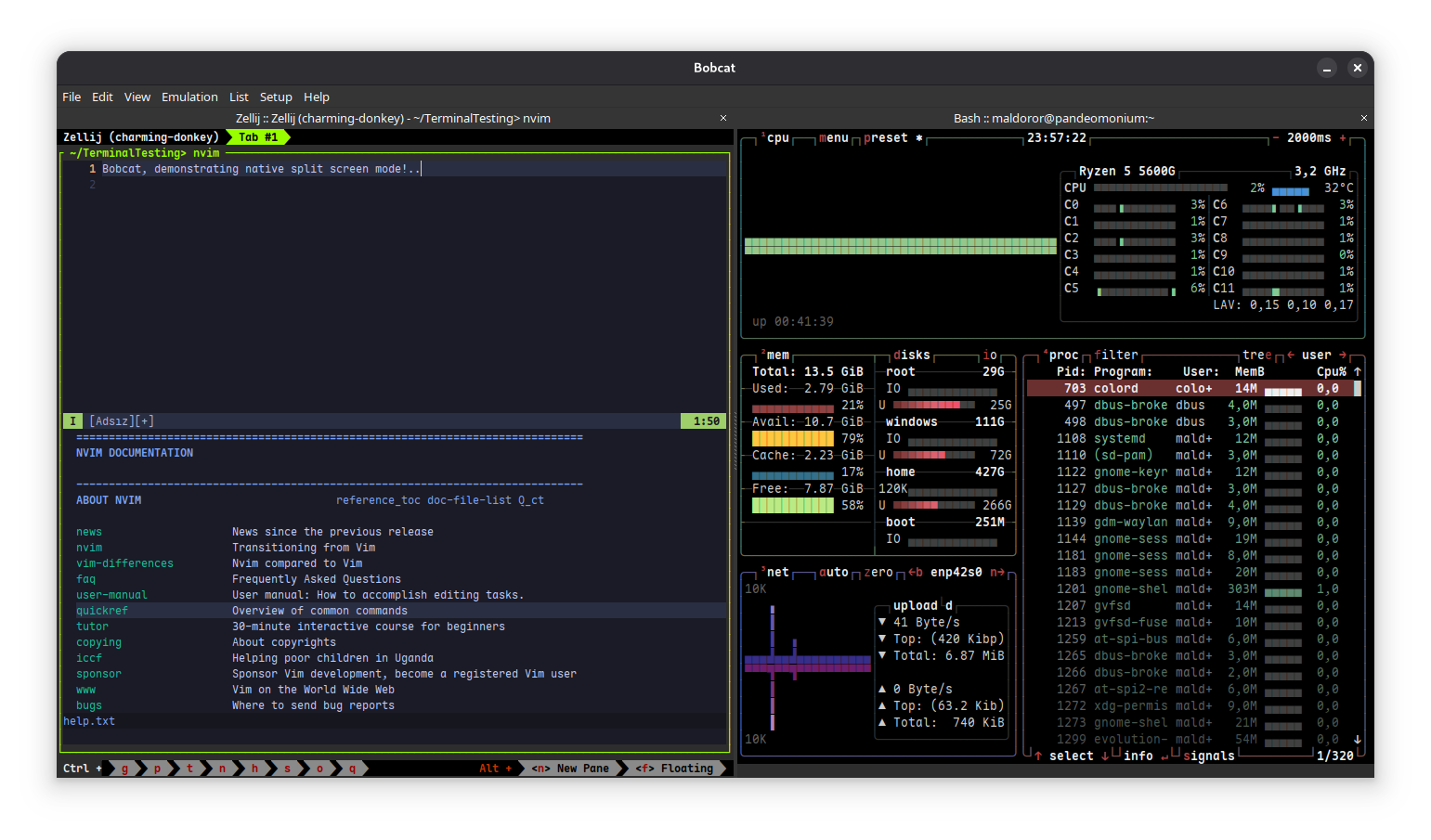Viewport: 1431px width, 840px height.
Task: Click right arrow beside user sort
Action: [1343, 355]
